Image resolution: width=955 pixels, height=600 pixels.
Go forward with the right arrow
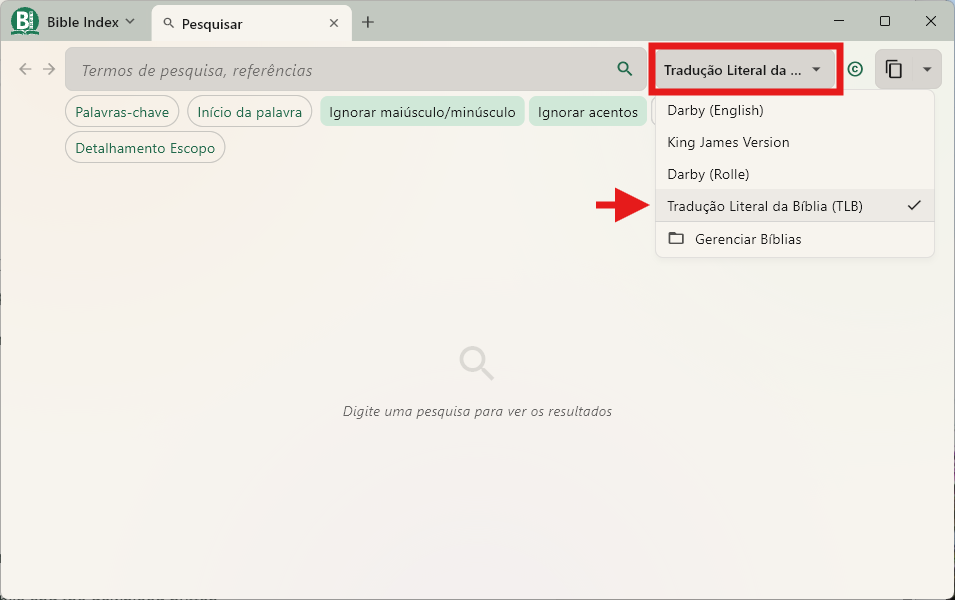coord(49,69)
